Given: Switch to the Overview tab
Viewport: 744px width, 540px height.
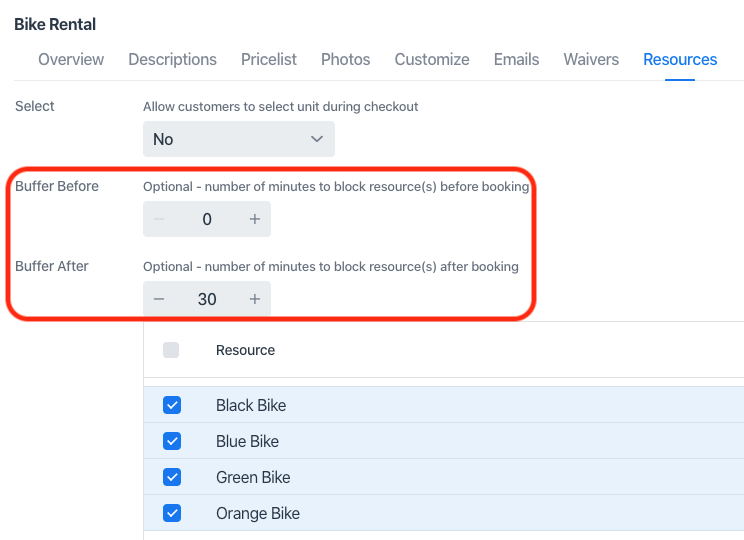Looking at the screenshot, I should click(x=71, y=59).
